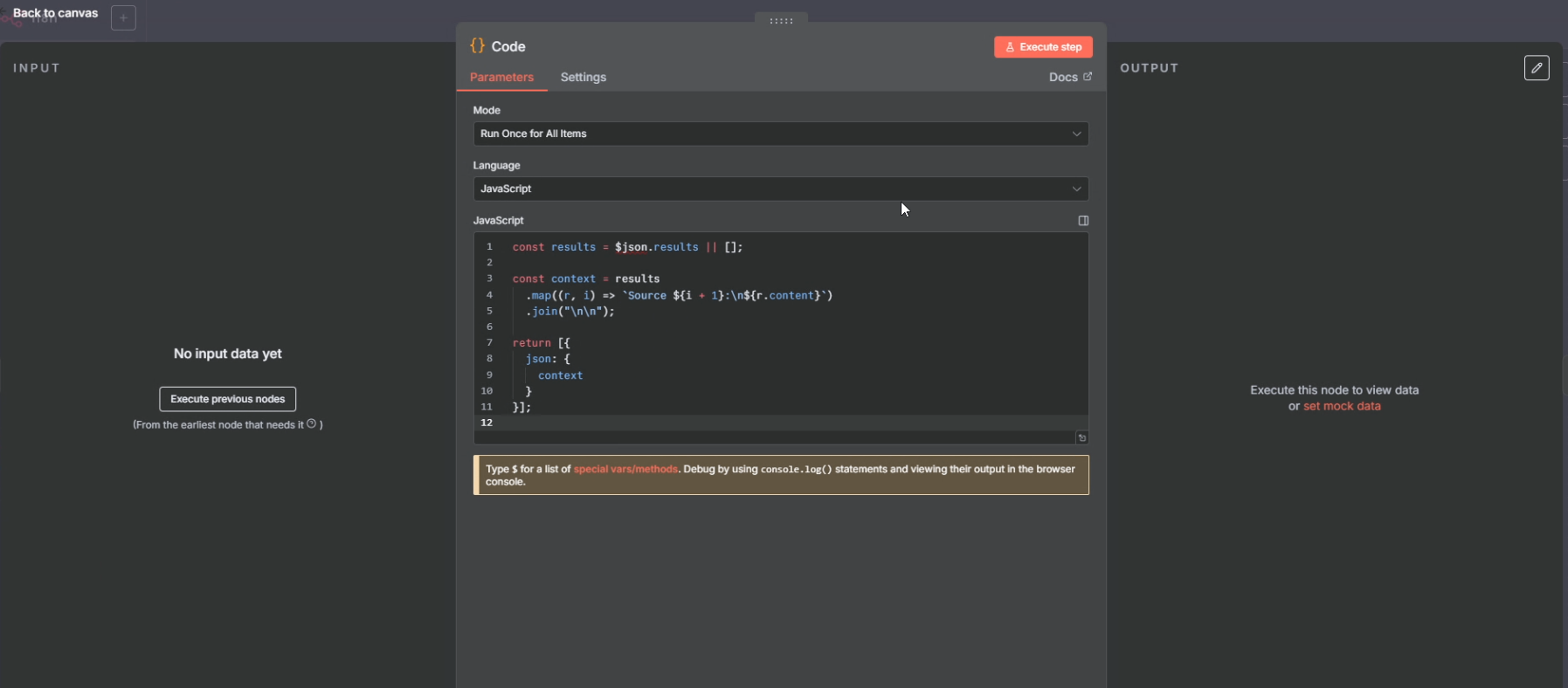The height and width of the screenshot is (688, 1568).
Task: Expand the JavaScript editor to full screen
Action: (1083, 221)
